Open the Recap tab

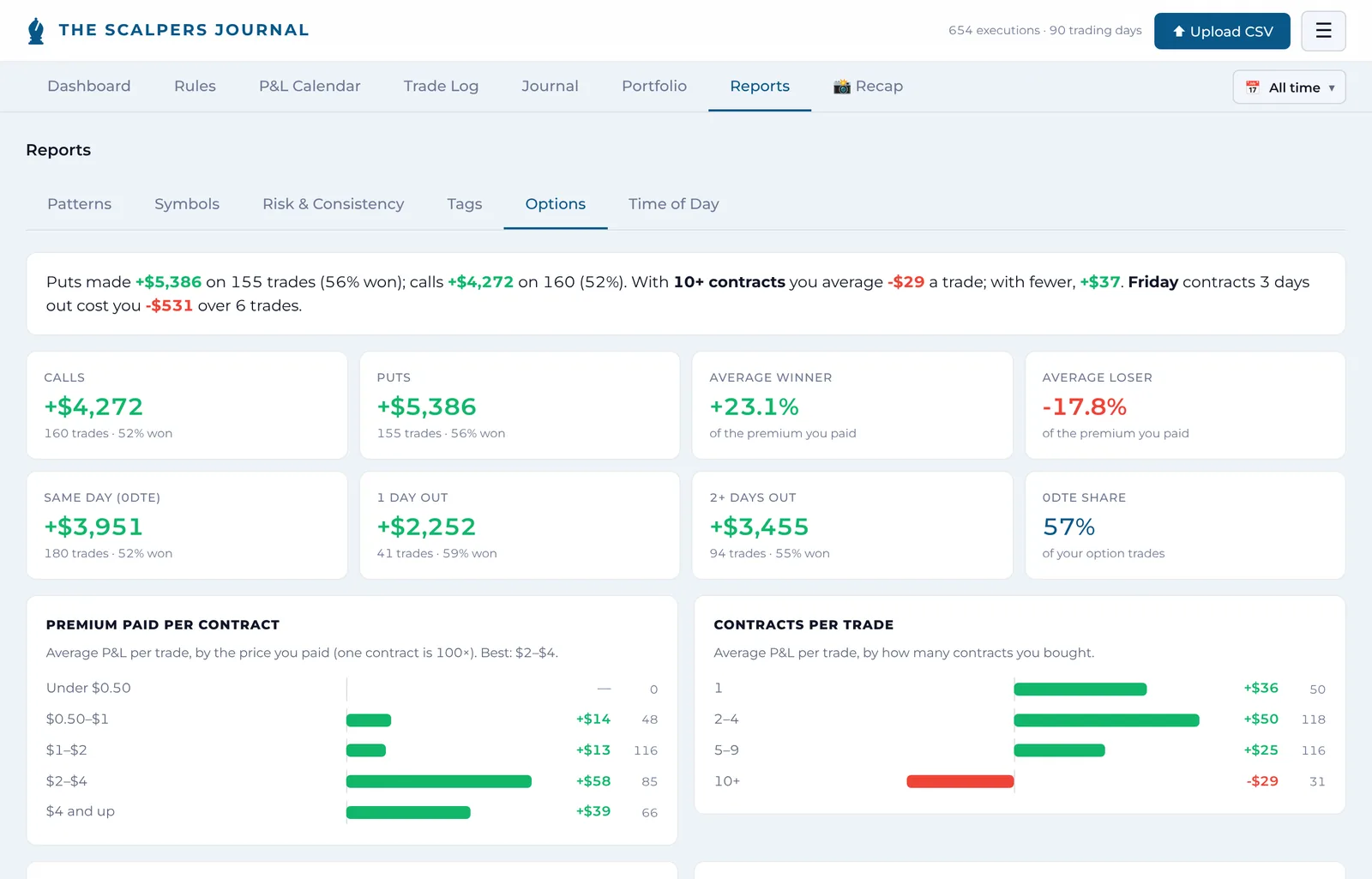[x=868, y=87]
